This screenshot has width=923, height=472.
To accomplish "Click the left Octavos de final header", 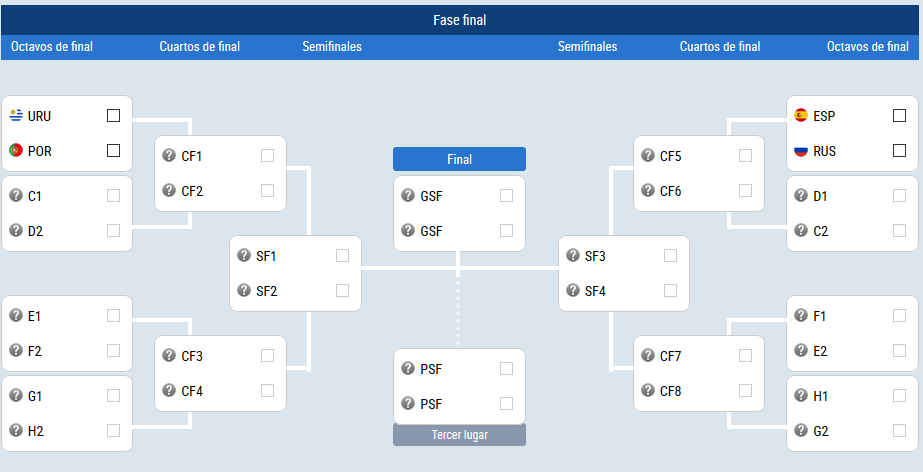I will tap(52, 46).
